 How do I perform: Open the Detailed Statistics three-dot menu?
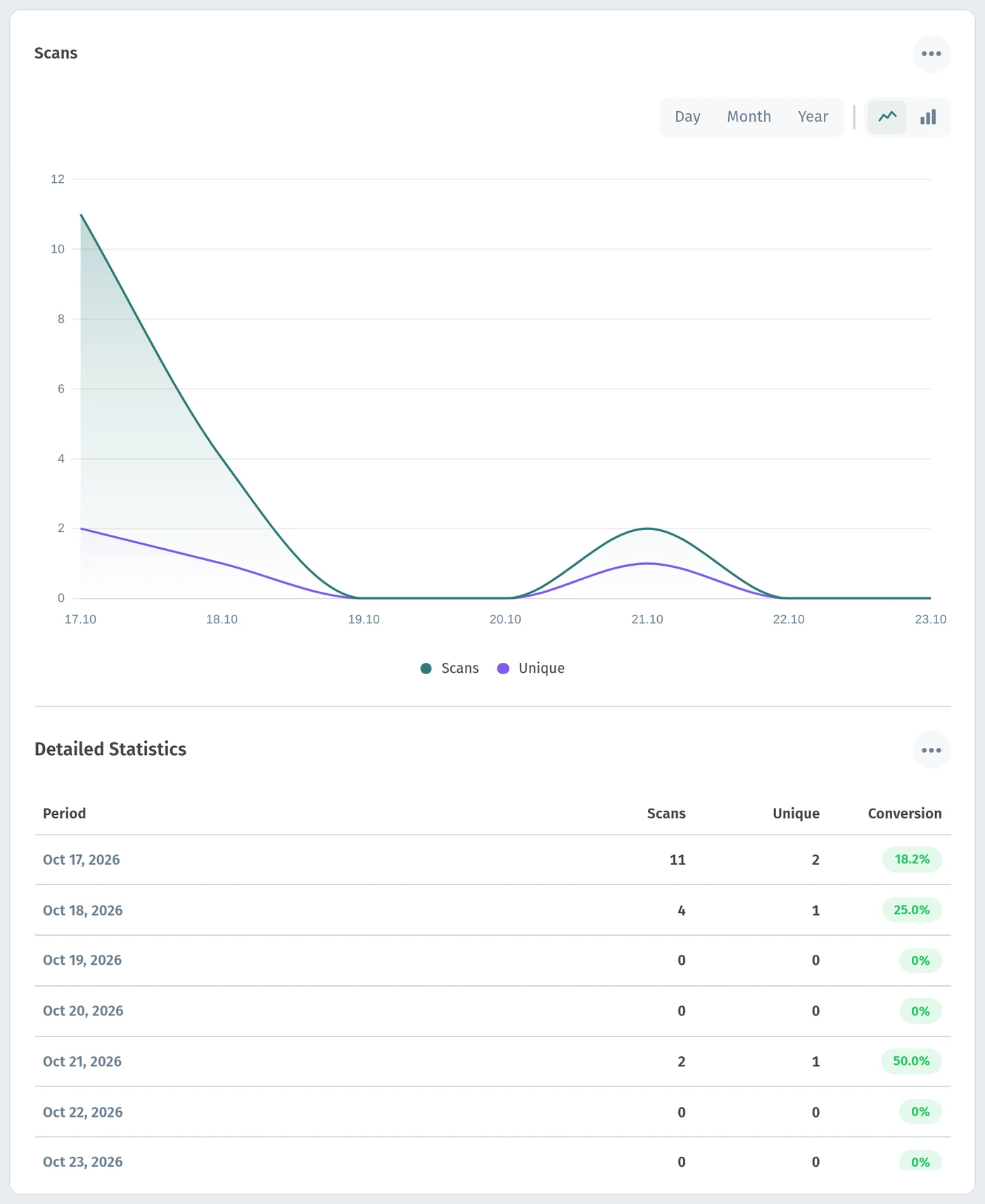[x=931, y=750]
